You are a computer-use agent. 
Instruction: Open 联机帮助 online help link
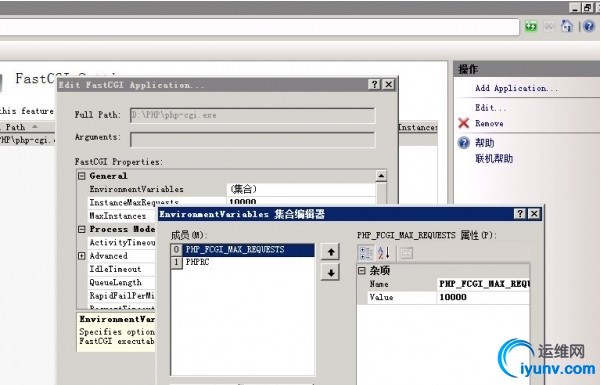[x=494, y=158]
